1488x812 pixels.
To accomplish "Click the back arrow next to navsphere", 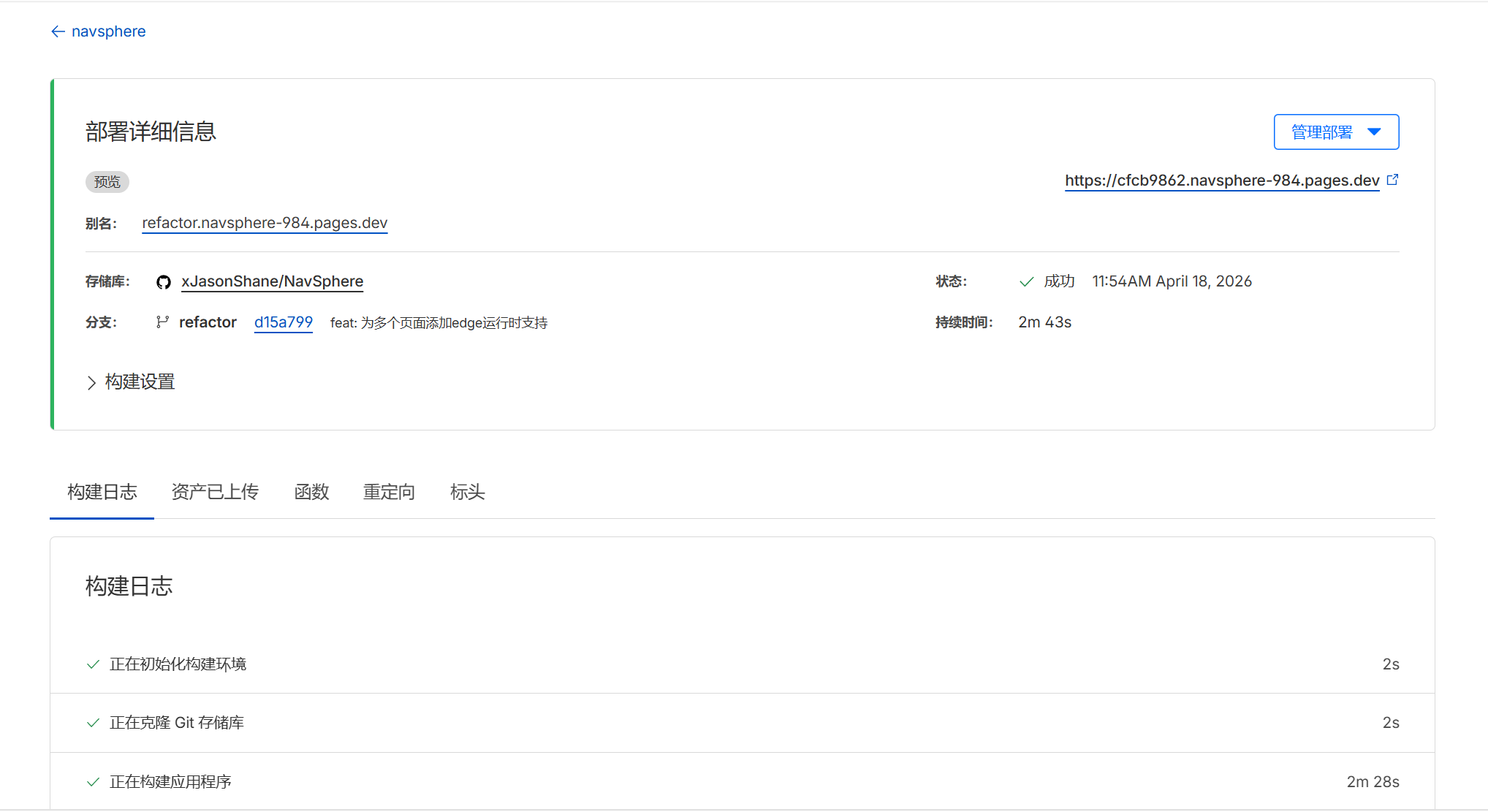I will [x=58, y=31].
